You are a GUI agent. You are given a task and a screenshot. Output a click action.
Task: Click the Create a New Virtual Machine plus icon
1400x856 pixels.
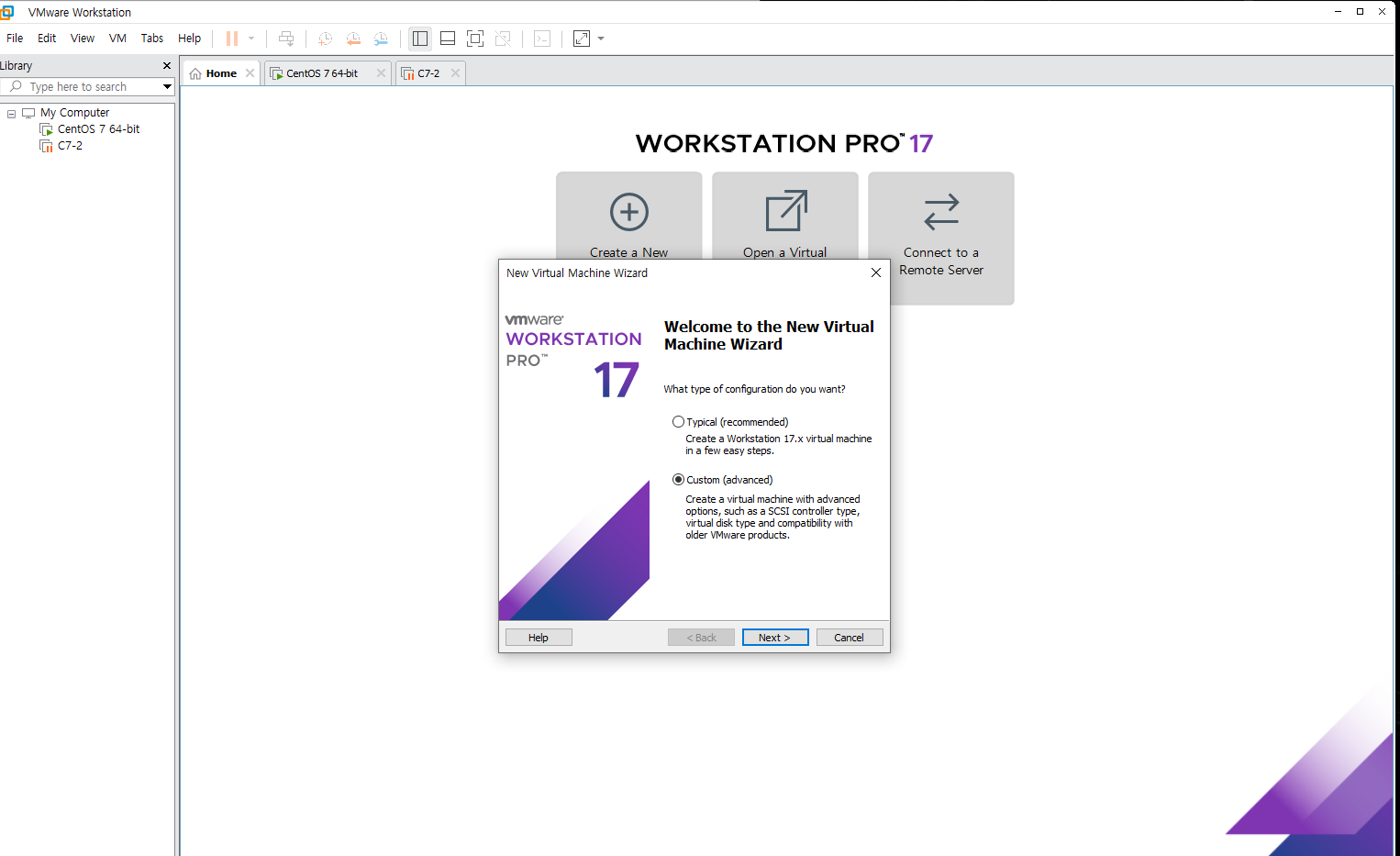(x=629, y=212)
